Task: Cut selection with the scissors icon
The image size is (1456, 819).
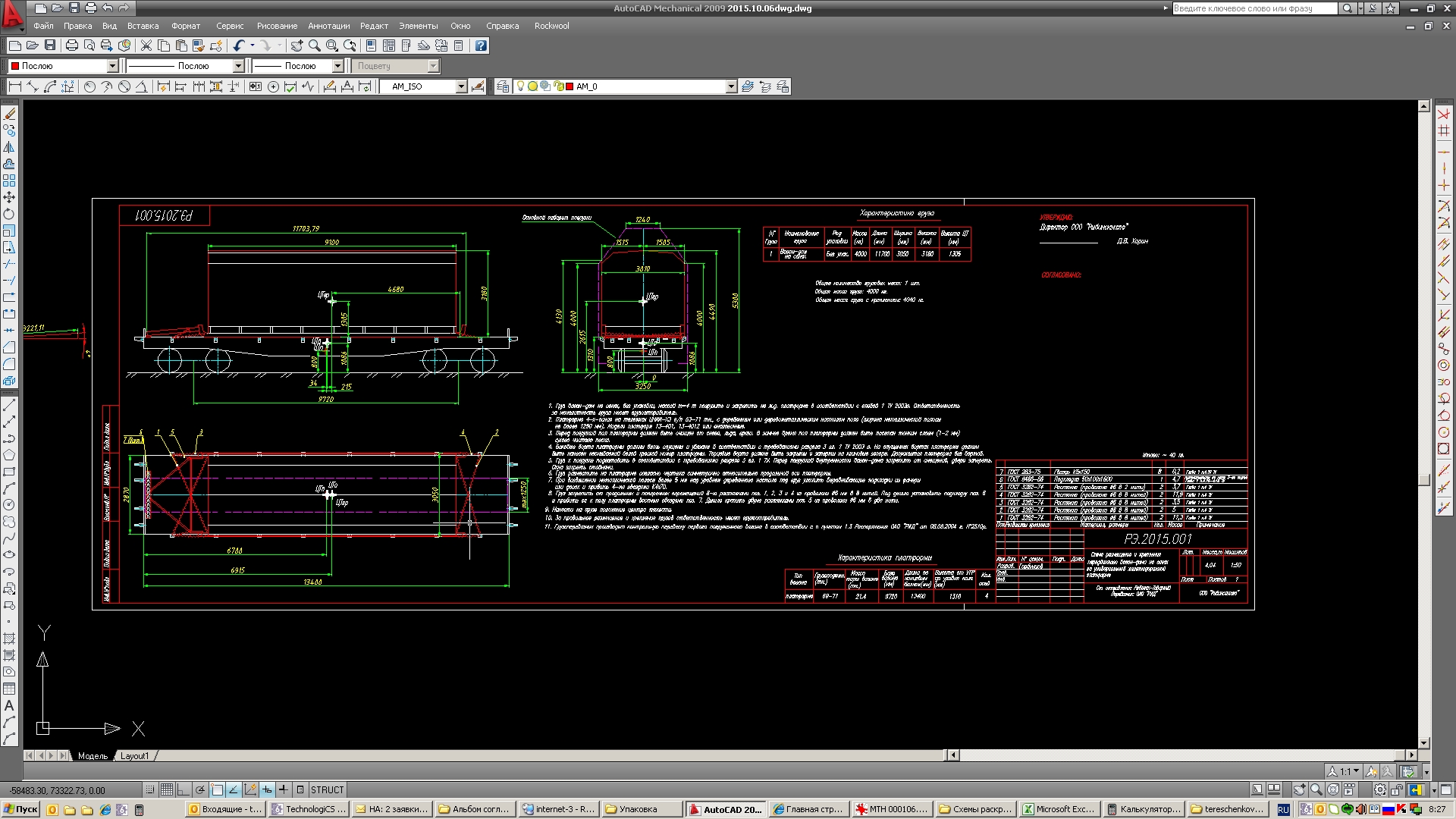Action: pos(146,45)
